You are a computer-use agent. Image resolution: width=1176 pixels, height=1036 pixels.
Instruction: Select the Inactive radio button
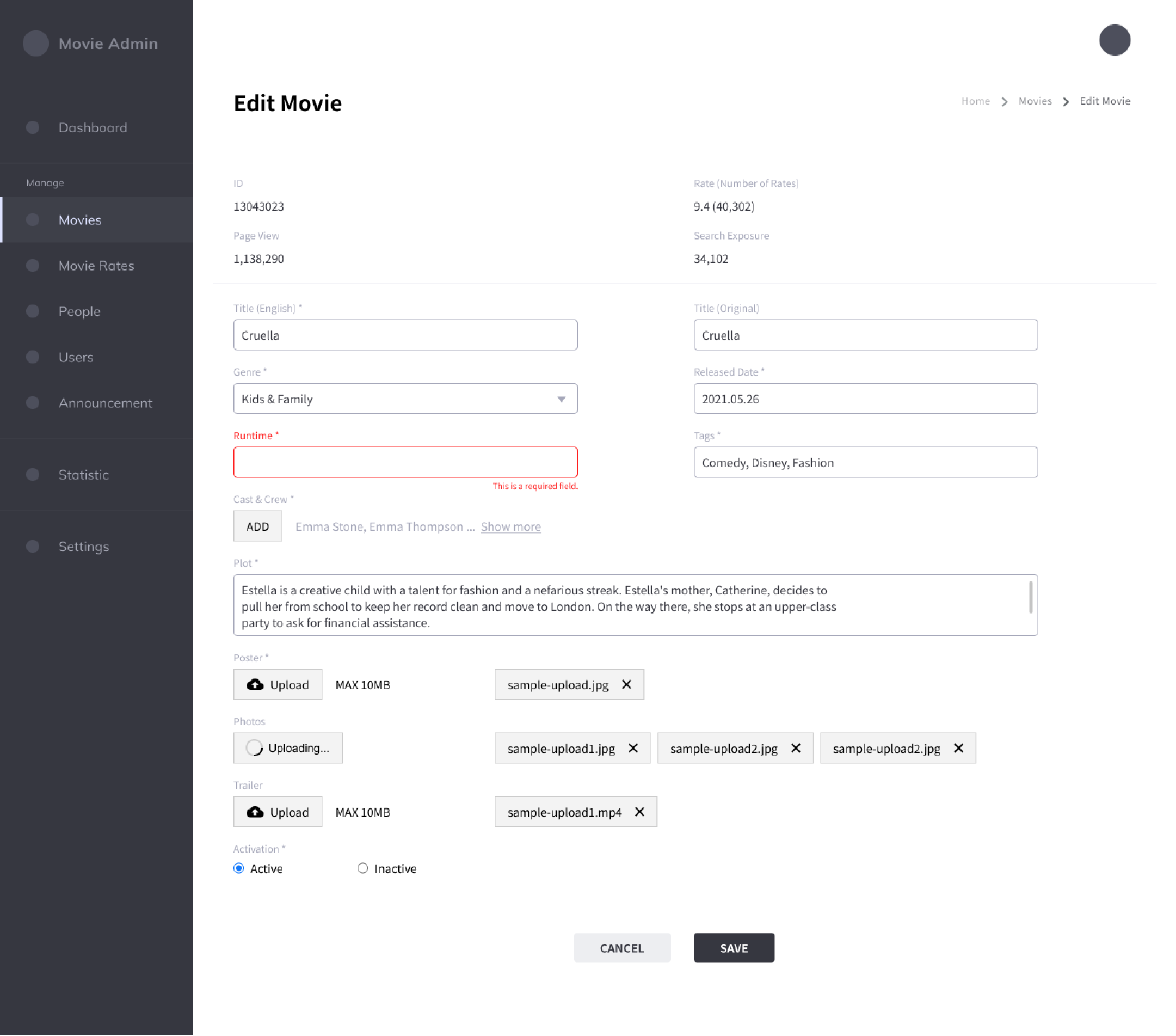point(362,868)
